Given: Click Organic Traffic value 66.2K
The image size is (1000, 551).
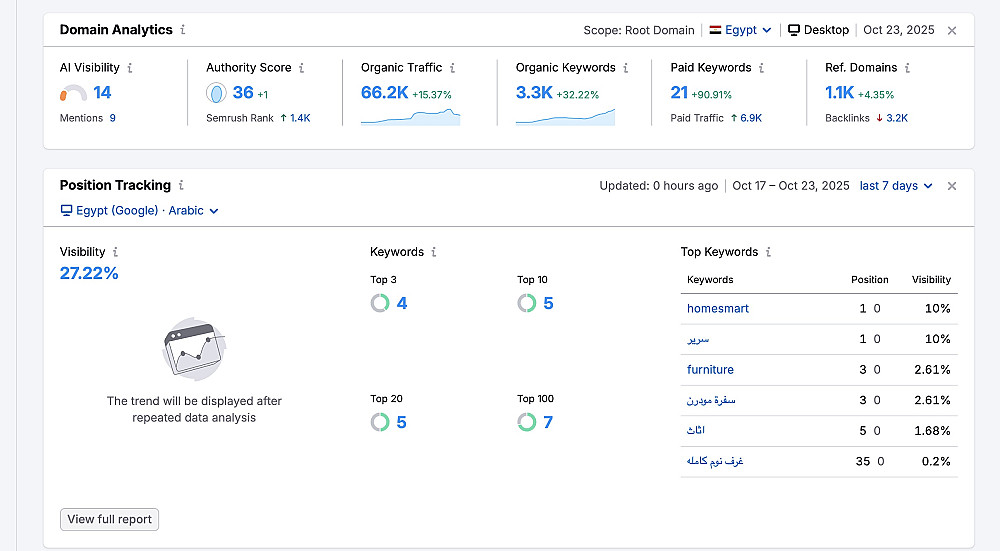Looking at the screenshot, I should click(x=384, y=93).
